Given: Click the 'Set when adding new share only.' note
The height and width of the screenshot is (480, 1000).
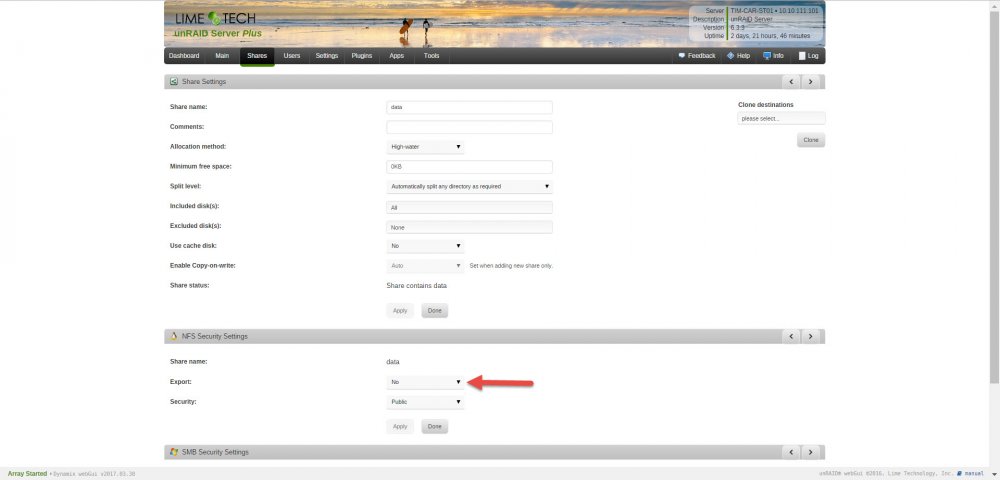Looking at the screenshot, I should (x=511, y=266).
